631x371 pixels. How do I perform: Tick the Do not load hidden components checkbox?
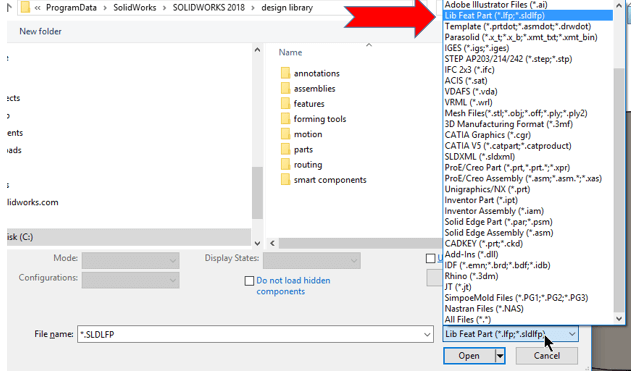(250, 280)
